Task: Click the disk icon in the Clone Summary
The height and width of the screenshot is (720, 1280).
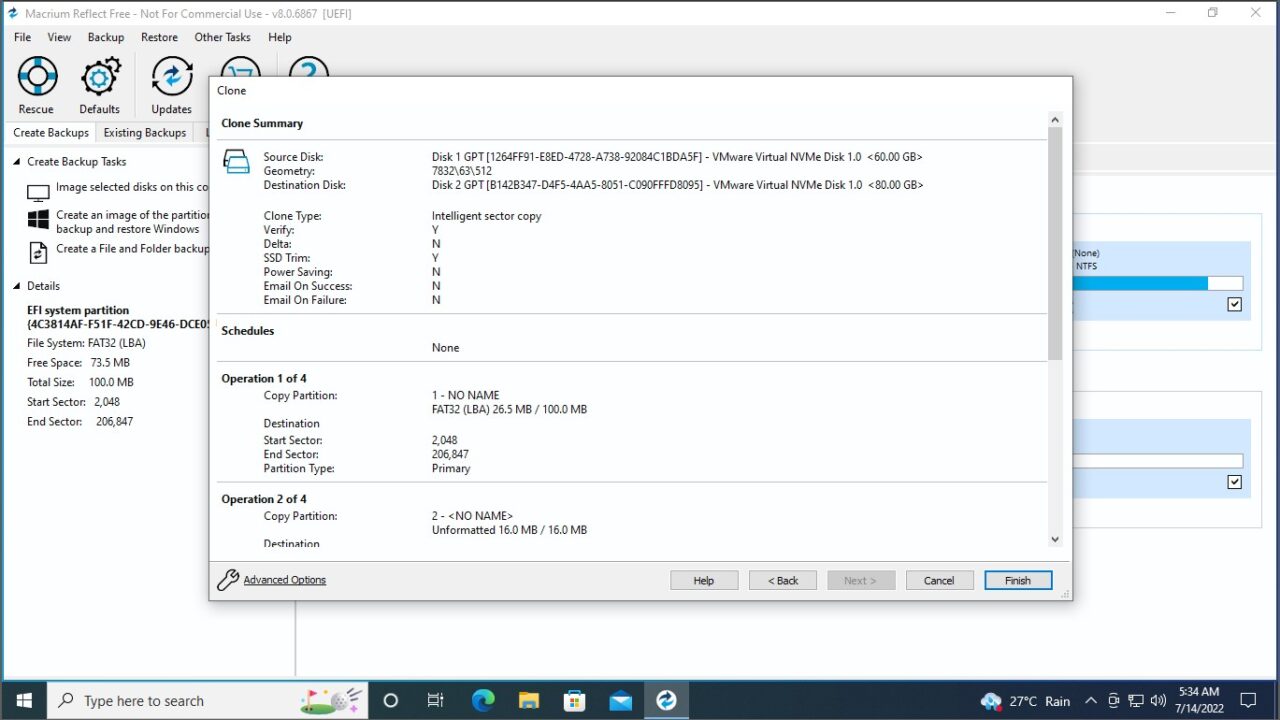Action: [x=236, y=160]
